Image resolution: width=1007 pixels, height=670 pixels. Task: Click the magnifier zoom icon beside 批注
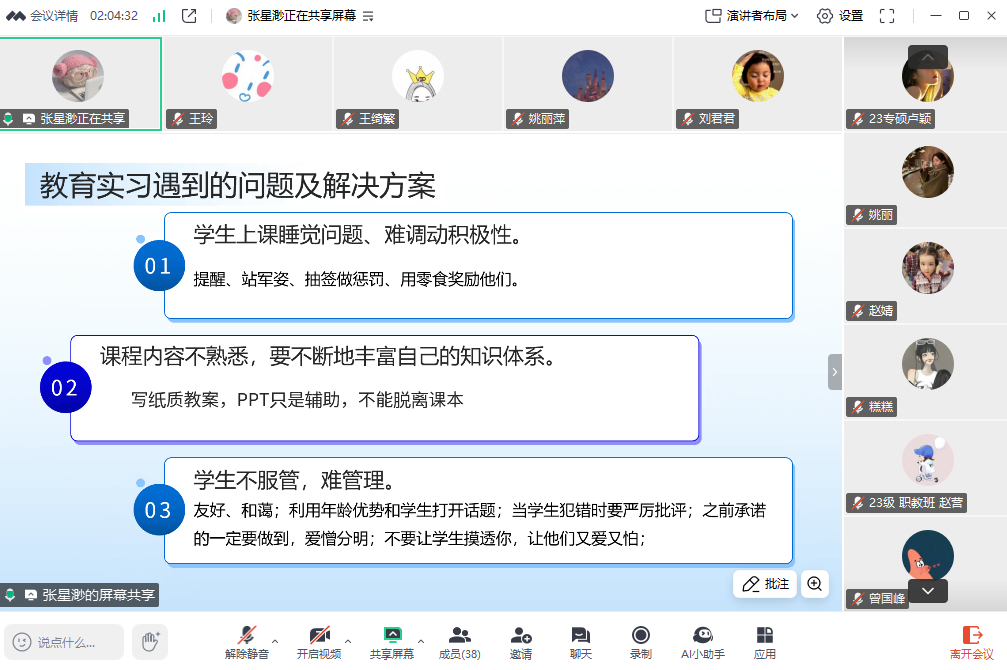(815, 584)
